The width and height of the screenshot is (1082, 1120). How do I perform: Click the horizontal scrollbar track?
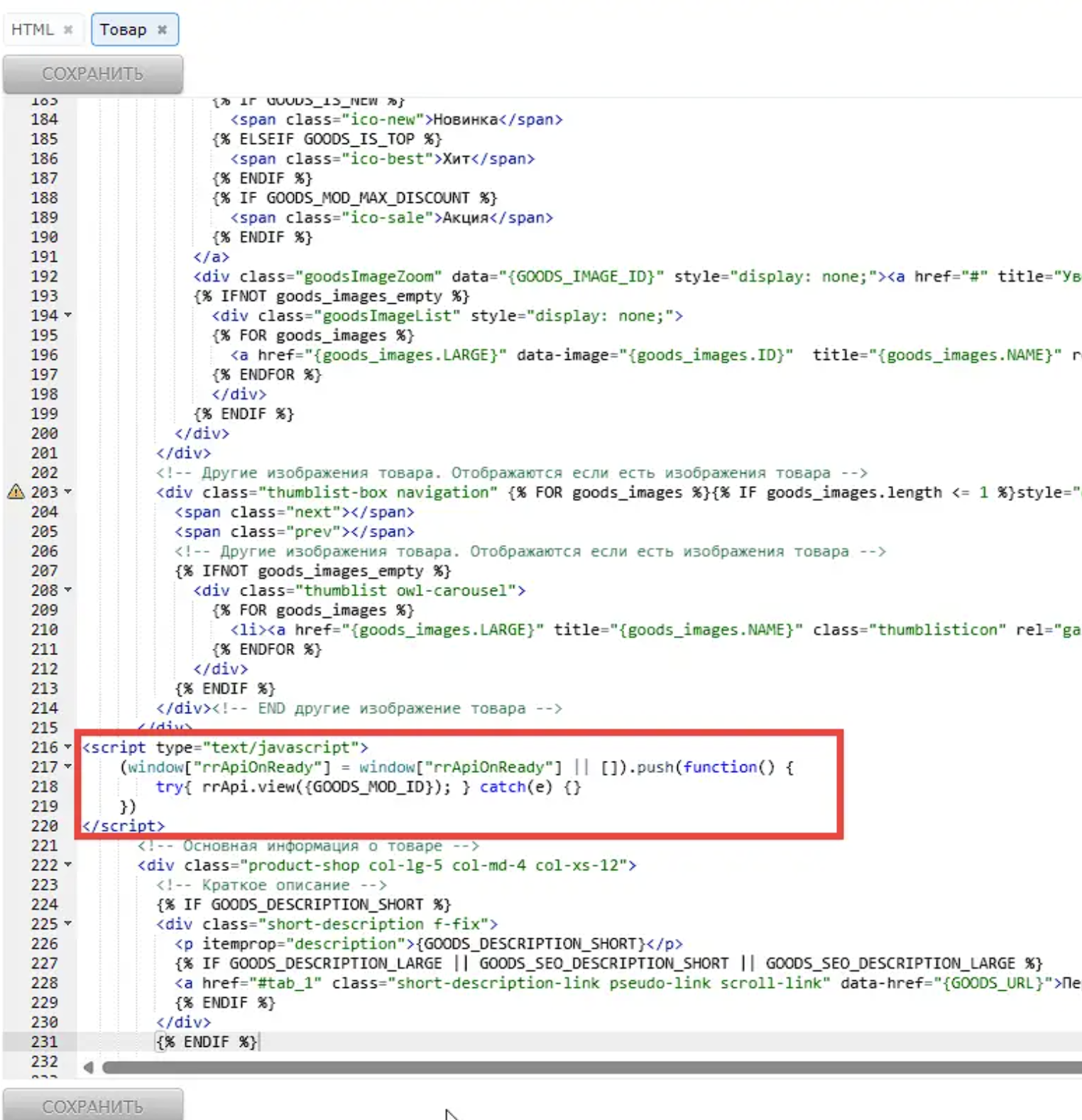point(592,1067)
